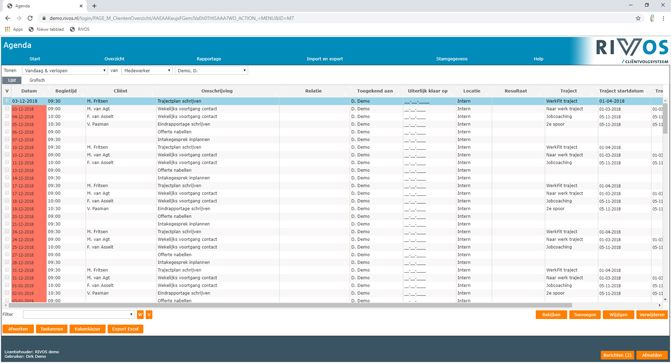The width and height of the screenshot is (671, 363).
Task: Click the orange V icon beside the filter
Action: tap(149, 315)
